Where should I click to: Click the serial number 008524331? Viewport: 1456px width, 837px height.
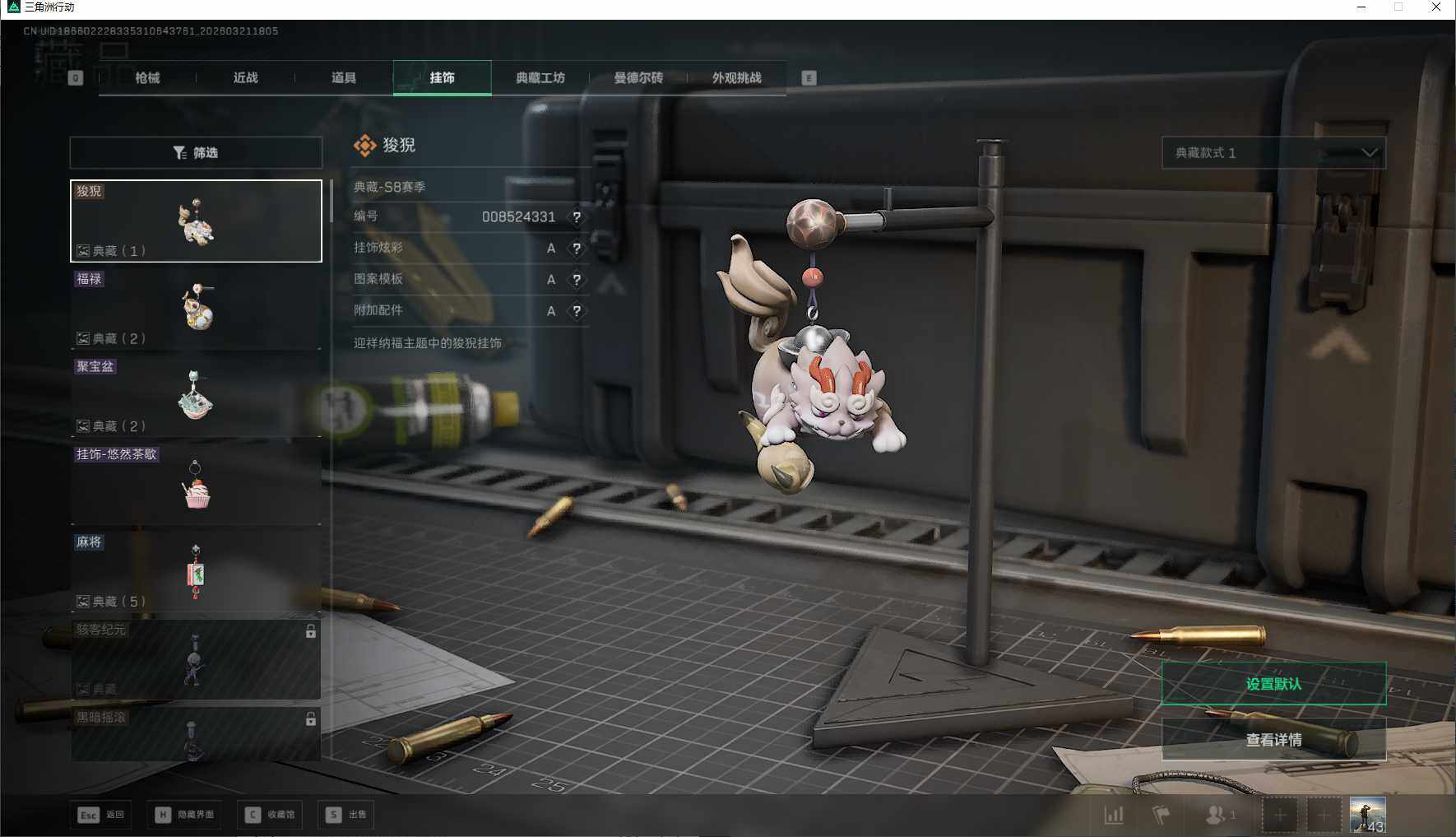click(x=518, y=217)
